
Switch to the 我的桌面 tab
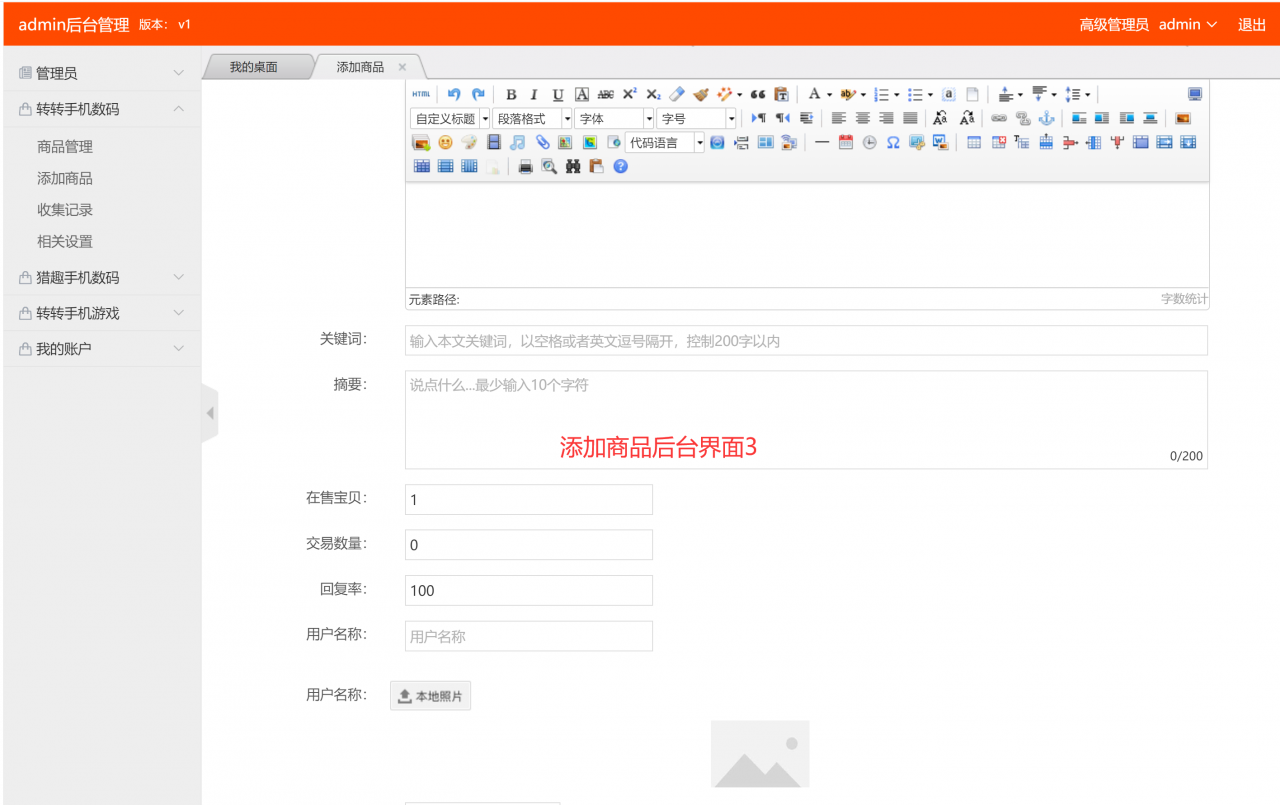[253, 67]
